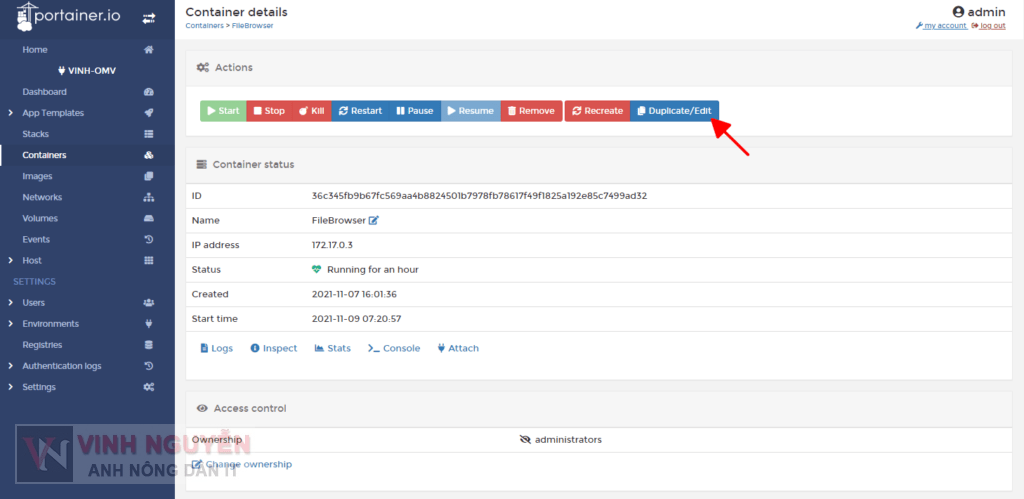Screen dimensions: 1024x499
Task: Open Registries in the sidebar
Action: pyautogui.click(x=42, y=345)
